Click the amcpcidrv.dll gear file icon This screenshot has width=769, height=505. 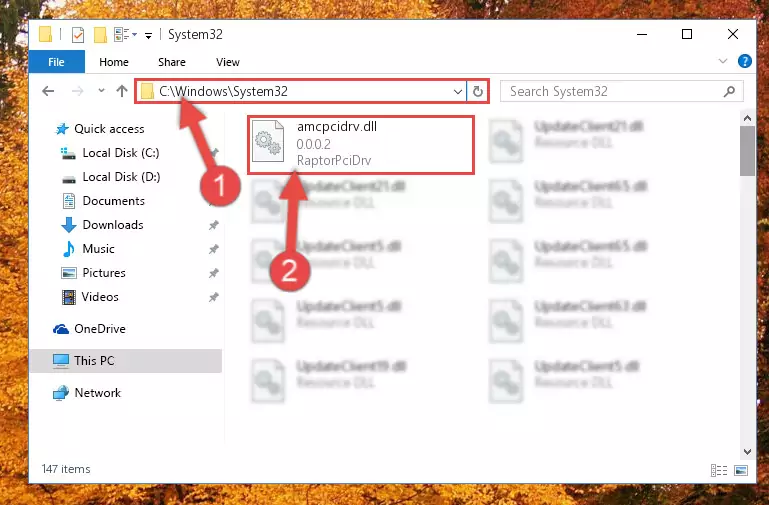267,141
